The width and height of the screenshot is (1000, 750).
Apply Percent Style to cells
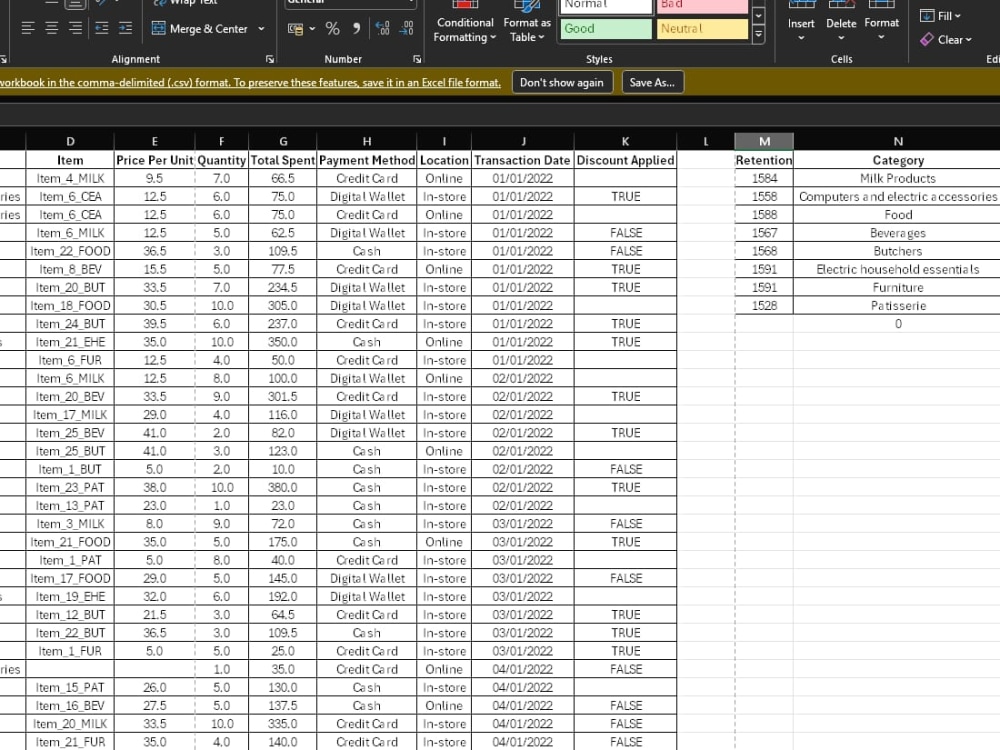point(332,29)
